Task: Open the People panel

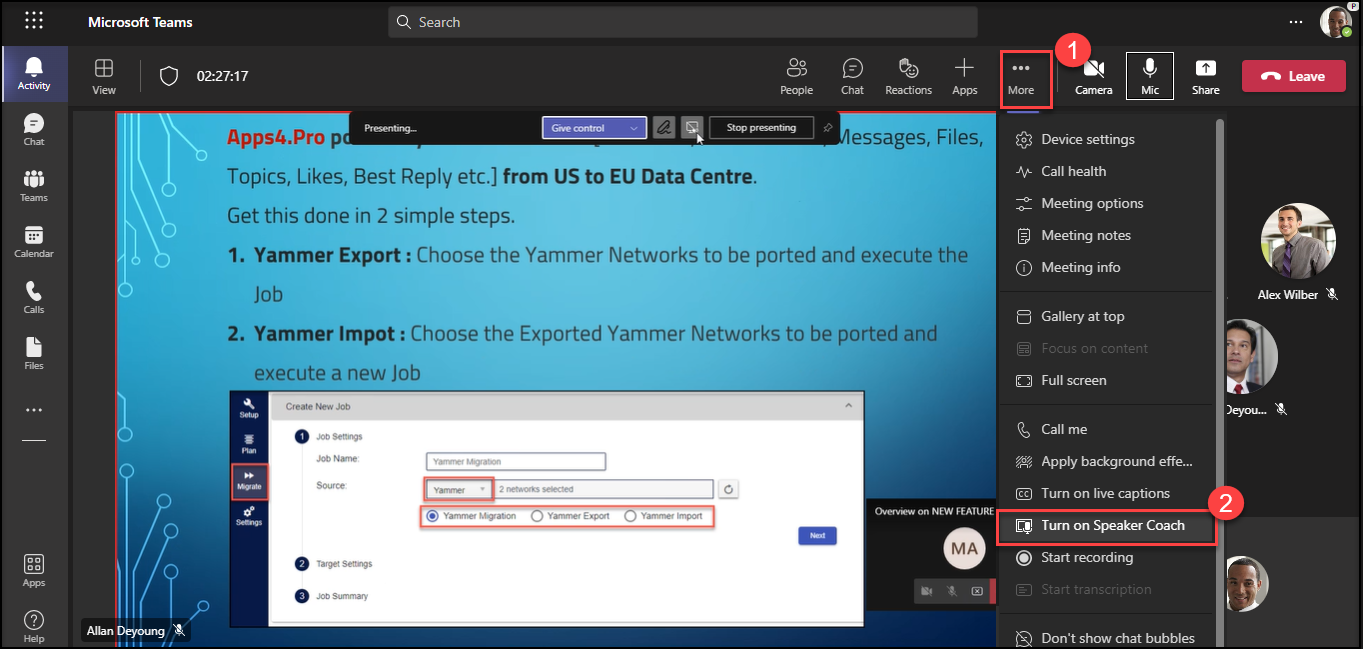Action: (x=796, y=76)
